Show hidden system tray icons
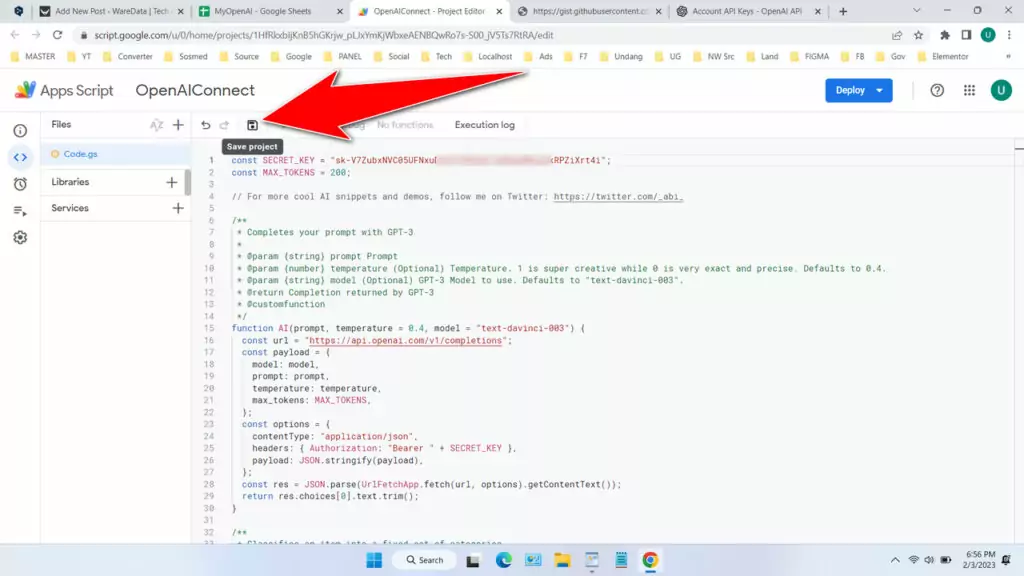Screen dimensions: 1024x576 [895, 560]
